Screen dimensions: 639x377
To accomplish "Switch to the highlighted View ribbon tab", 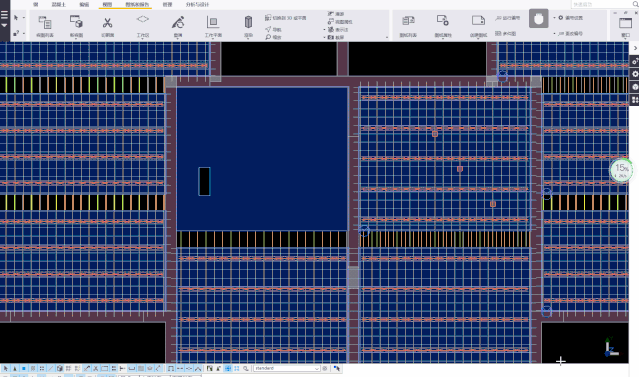I will coord(107,4).
